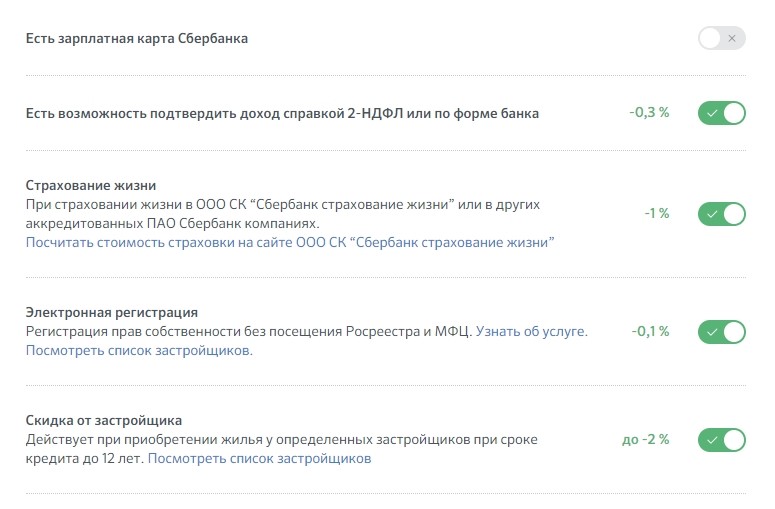Open Посмотреть список застройщиков under Электронная регистрация
The image size is (775, 509).
[139, 350]
